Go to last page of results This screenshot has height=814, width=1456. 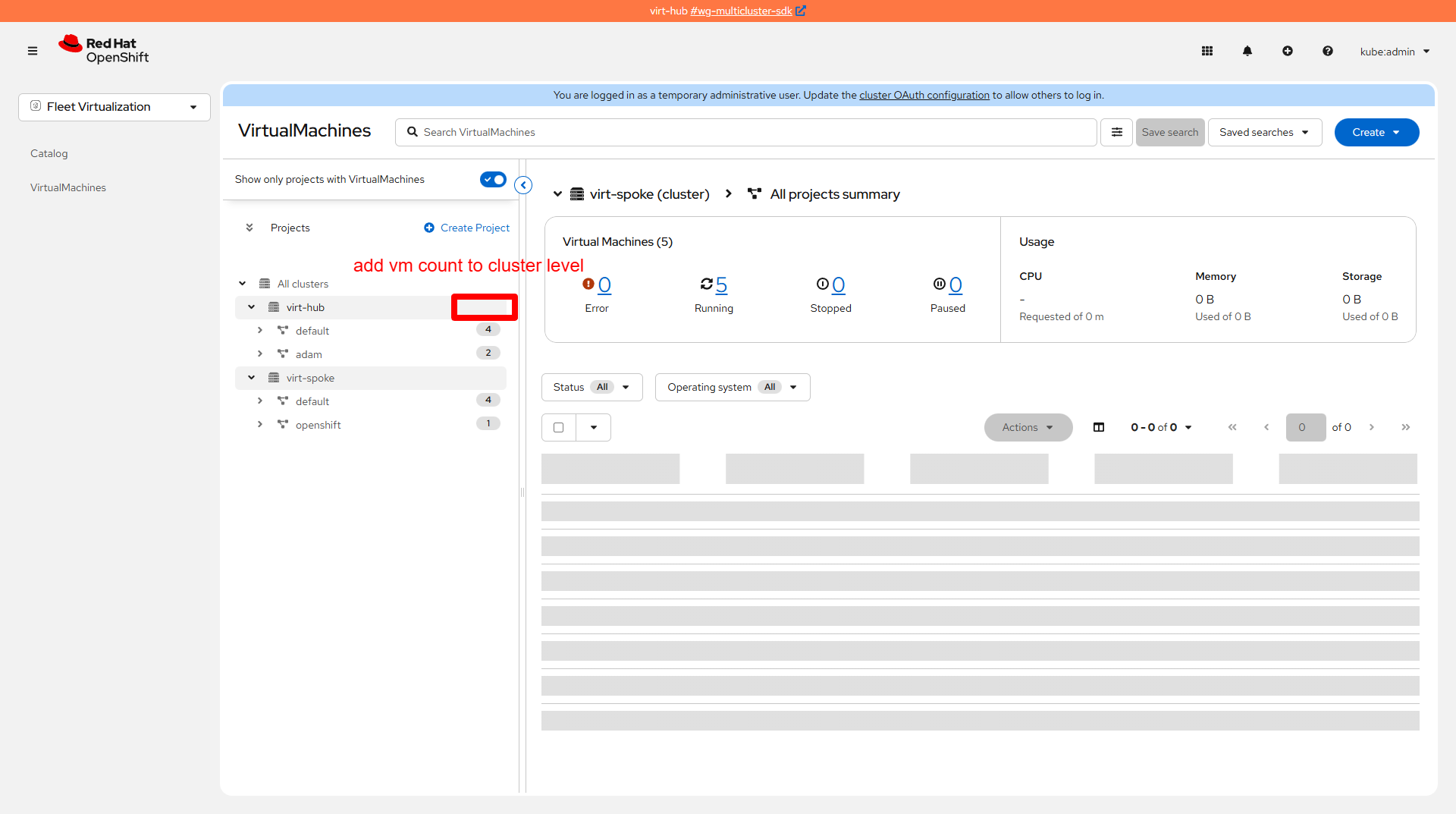tap(1406, 427)
